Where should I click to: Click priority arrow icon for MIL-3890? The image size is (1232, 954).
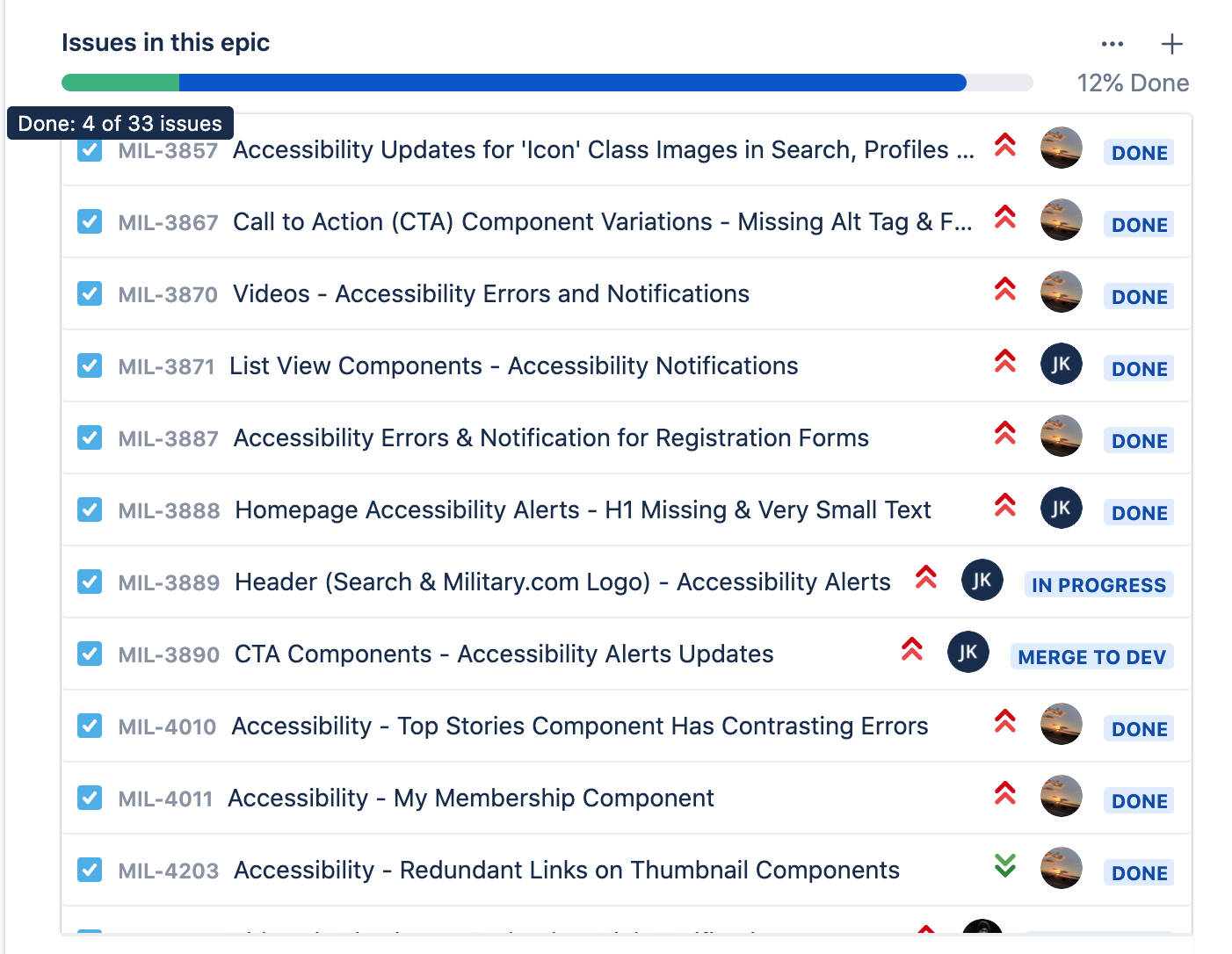(912, 649)
